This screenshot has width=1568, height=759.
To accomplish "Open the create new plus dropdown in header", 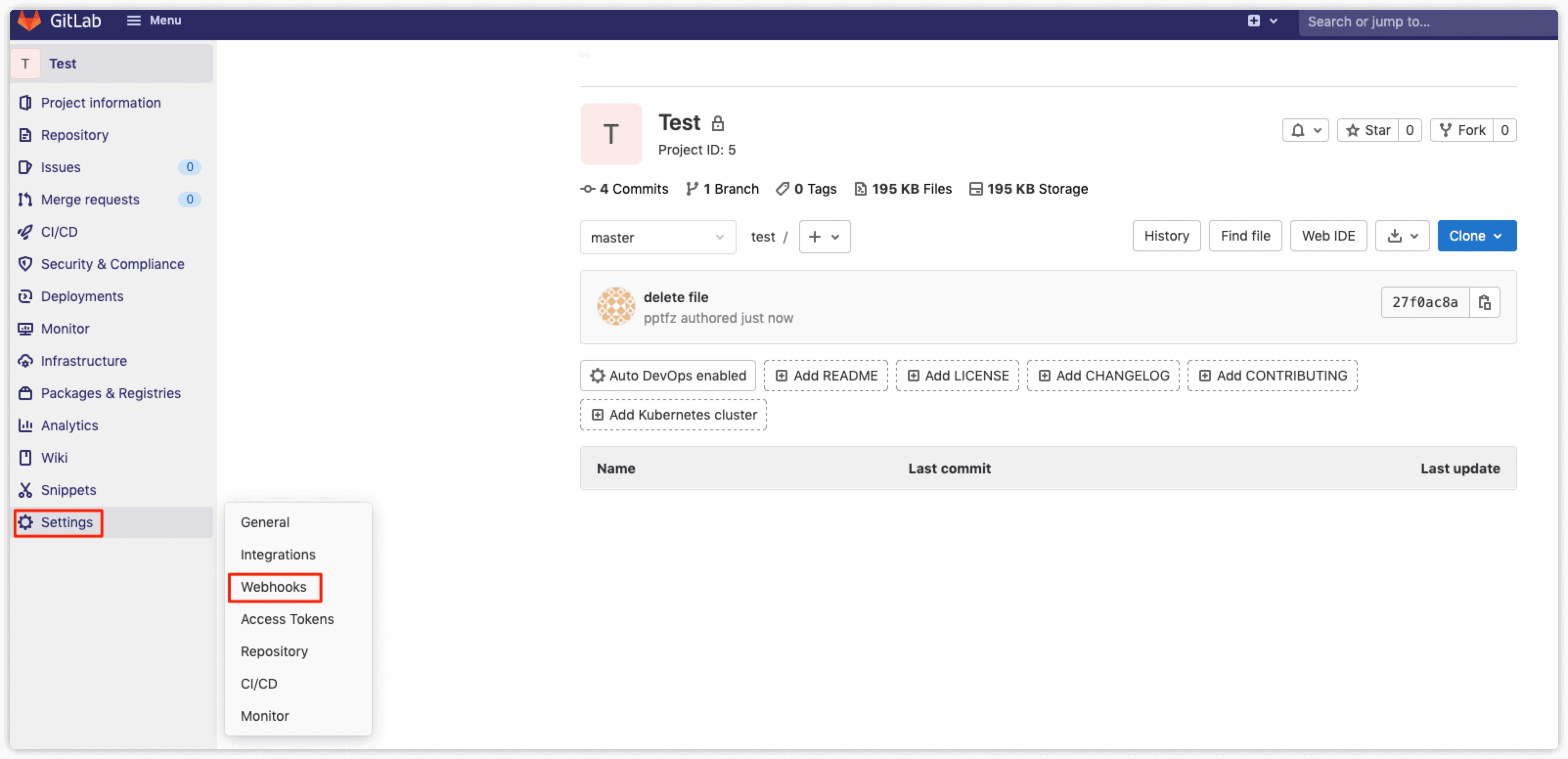I will pyautogui.click(x=1262, y=21).
